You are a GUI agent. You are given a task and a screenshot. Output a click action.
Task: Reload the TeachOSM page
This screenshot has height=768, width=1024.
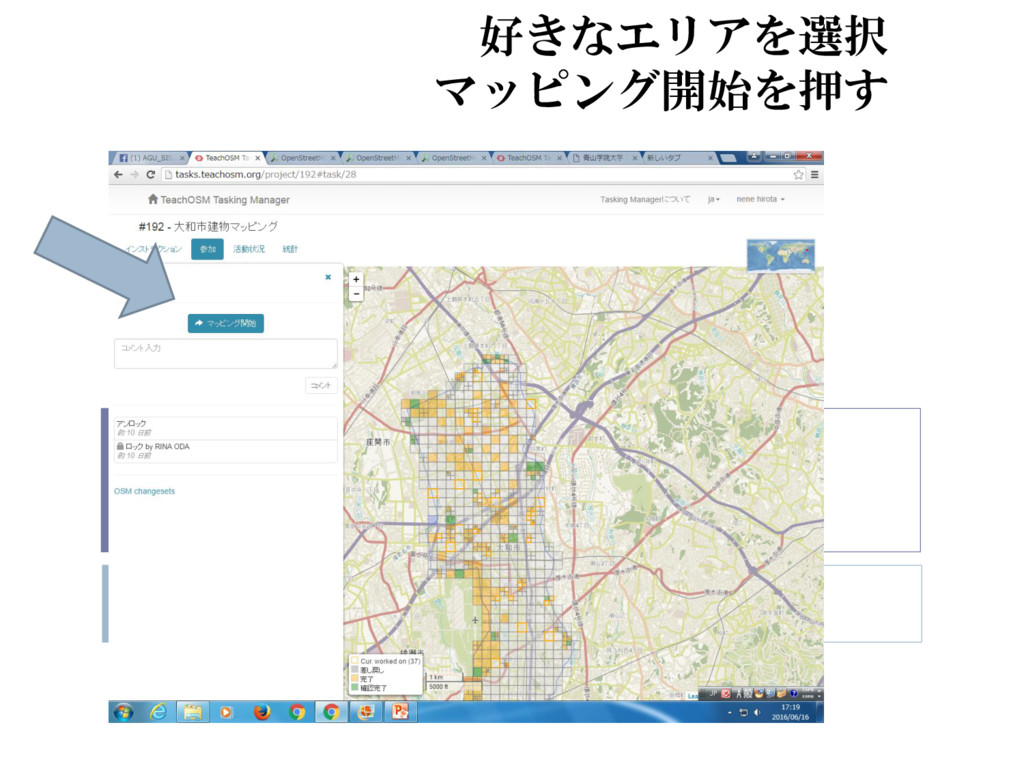click(x=150, y=174)
